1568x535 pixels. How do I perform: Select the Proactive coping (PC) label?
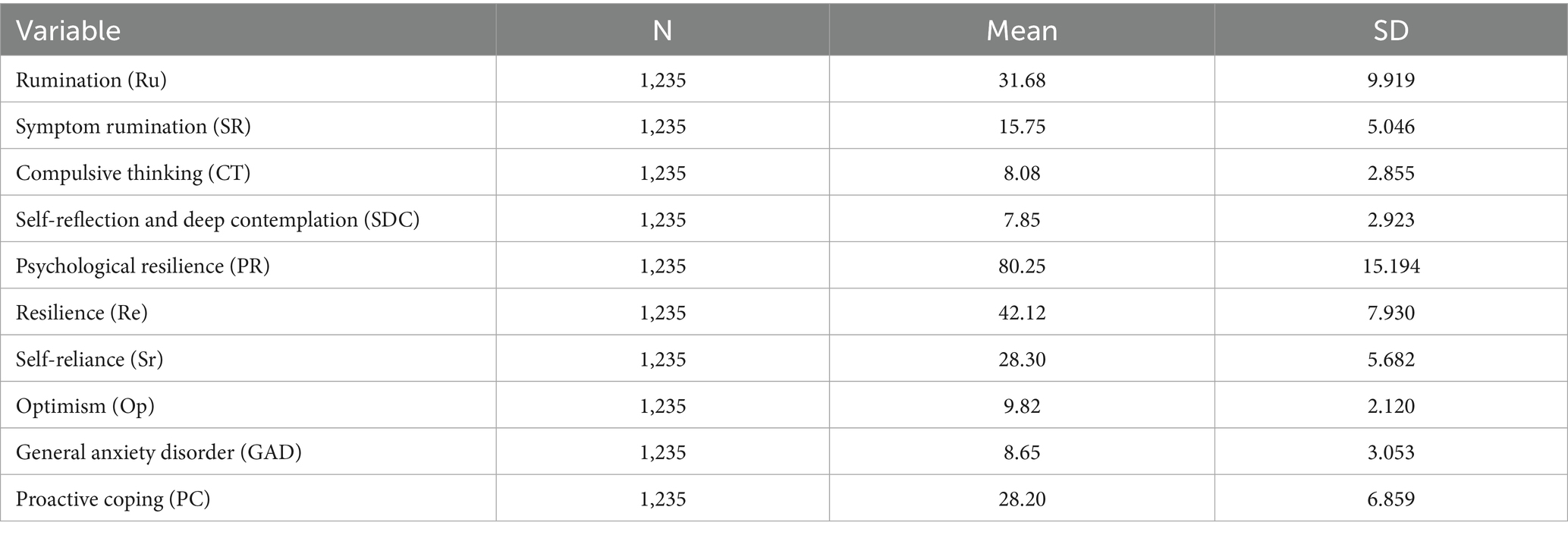point(113,499)
